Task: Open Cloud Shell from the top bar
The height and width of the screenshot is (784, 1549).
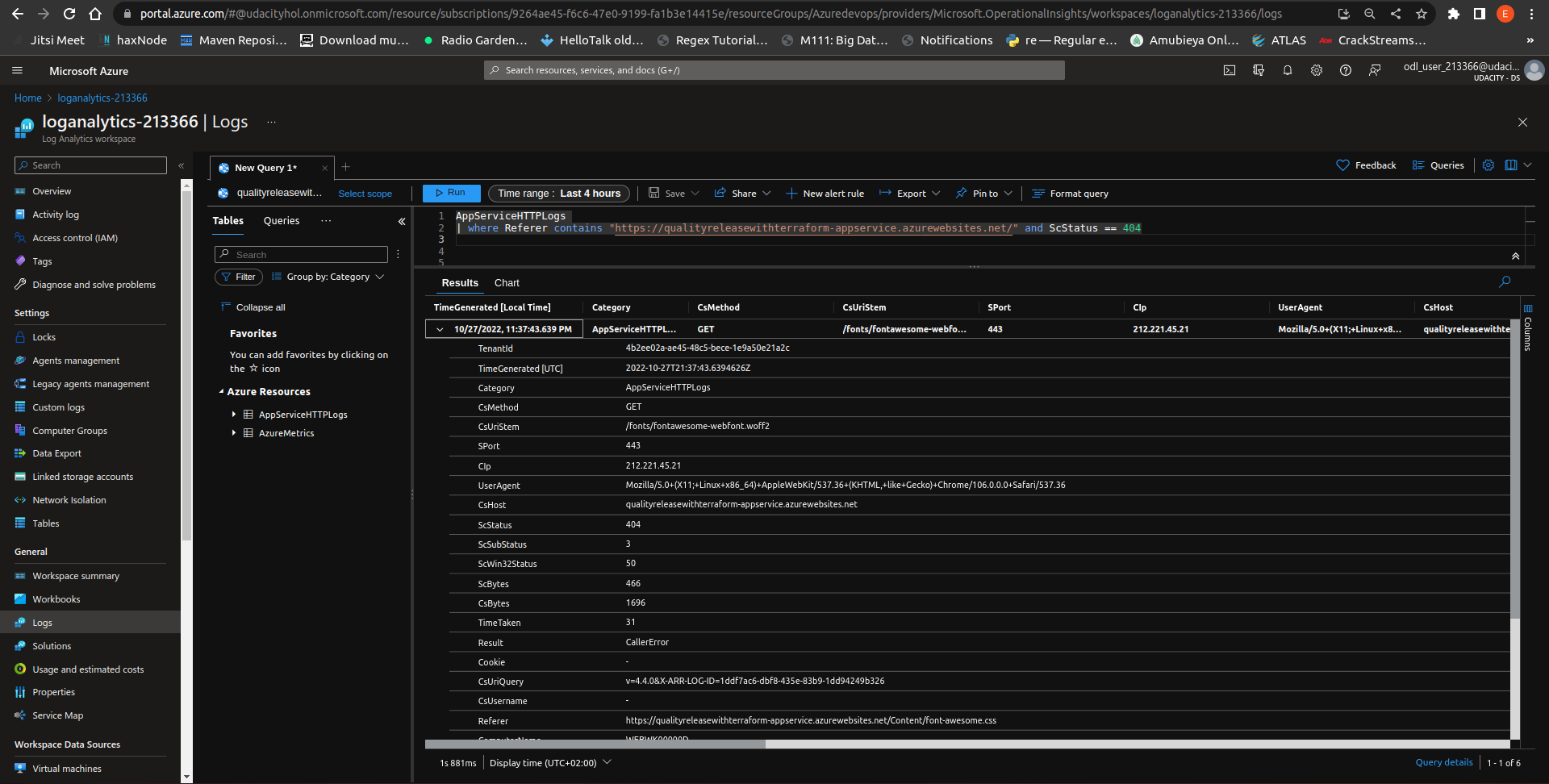Action: click(1230, 71)
